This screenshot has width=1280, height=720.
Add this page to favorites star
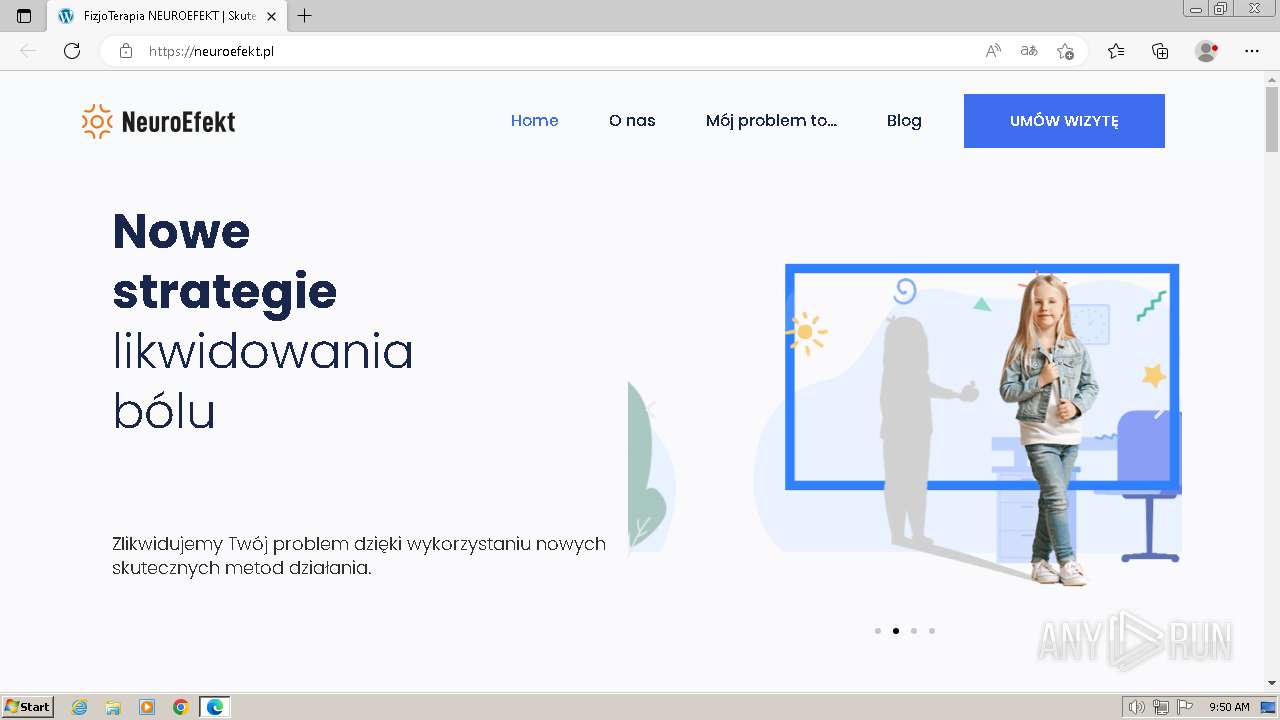[x=1065, y=51]
